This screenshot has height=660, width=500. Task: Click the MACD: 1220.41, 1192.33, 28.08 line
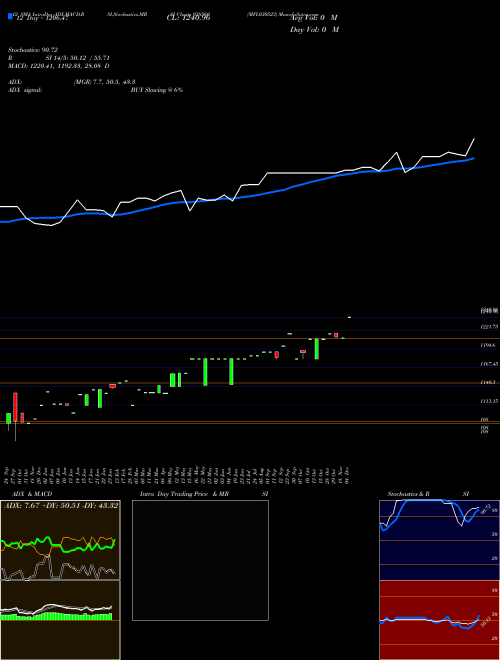[59, 66]
